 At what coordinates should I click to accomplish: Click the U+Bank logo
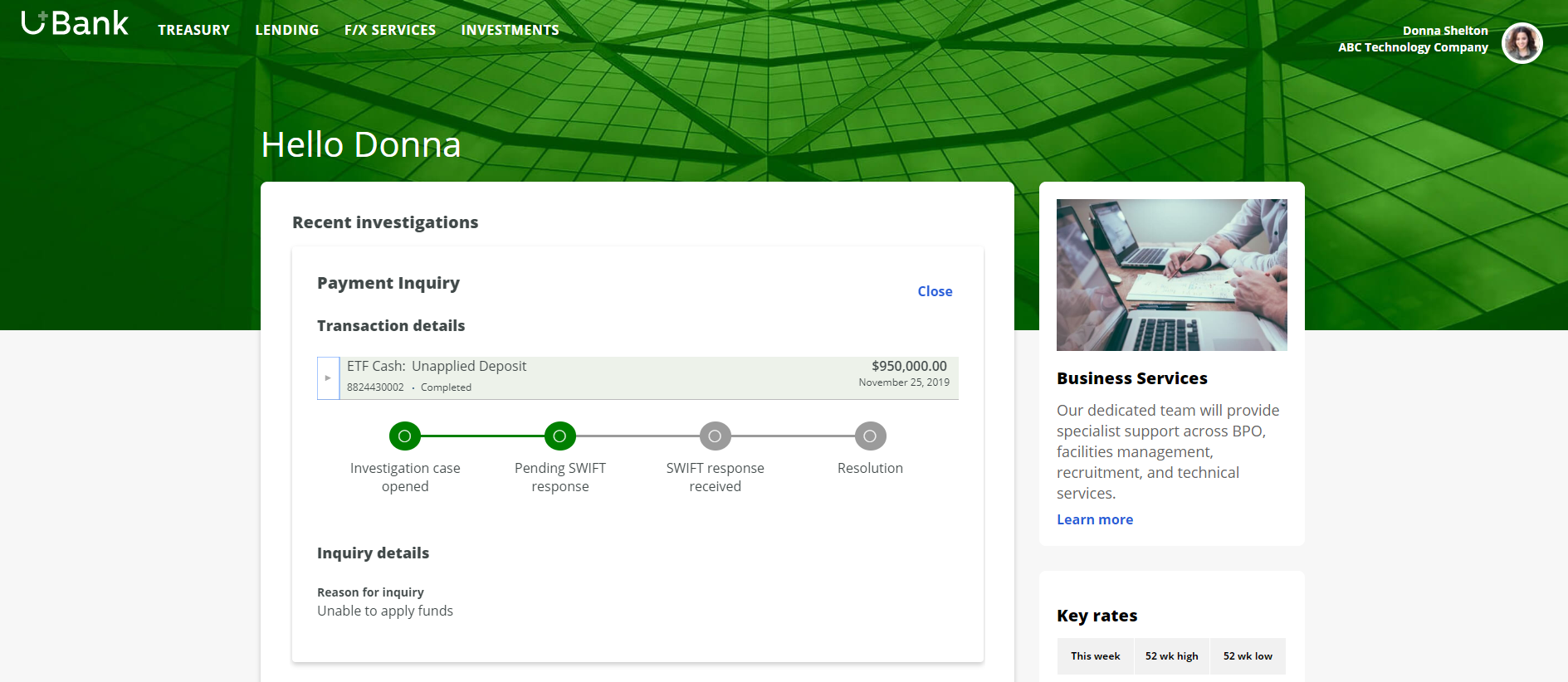coord(75,24)
